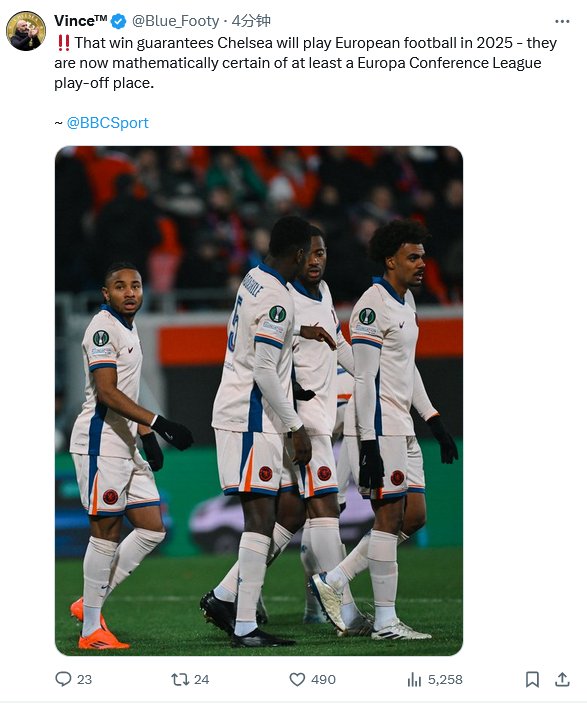Open the three-dot more options menu
This screenshot has height=709, width=587.
pyautogui.click(x=562, y=21)
